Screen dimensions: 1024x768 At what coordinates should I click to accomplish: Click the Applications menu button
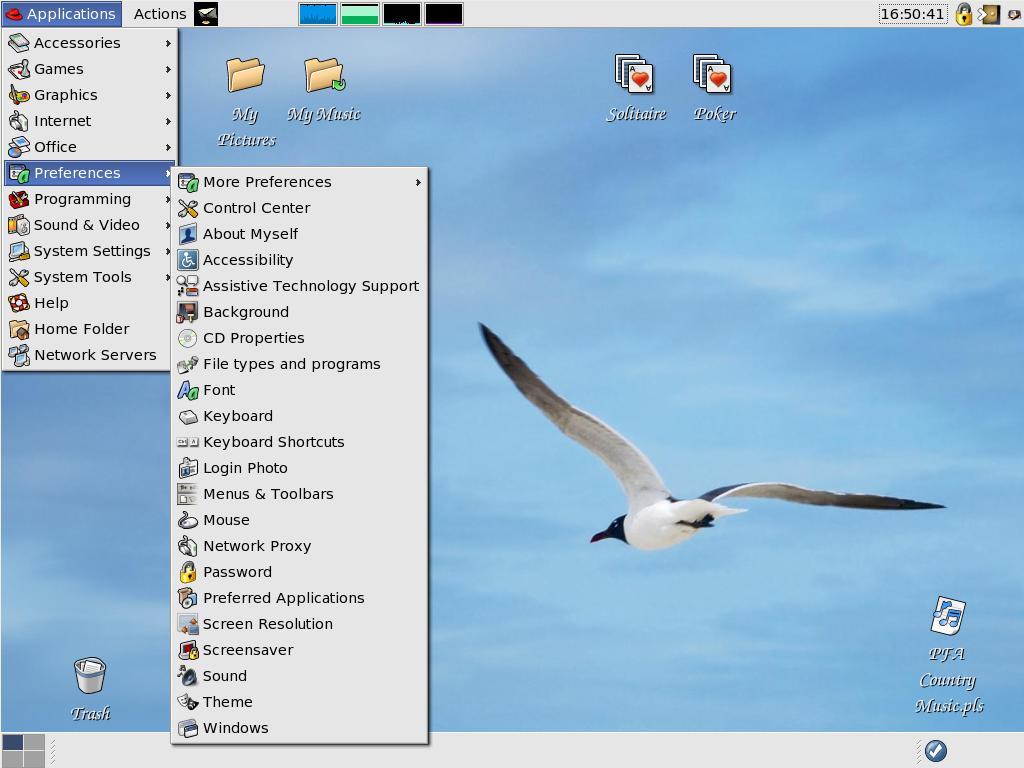(x=61, y=14)
